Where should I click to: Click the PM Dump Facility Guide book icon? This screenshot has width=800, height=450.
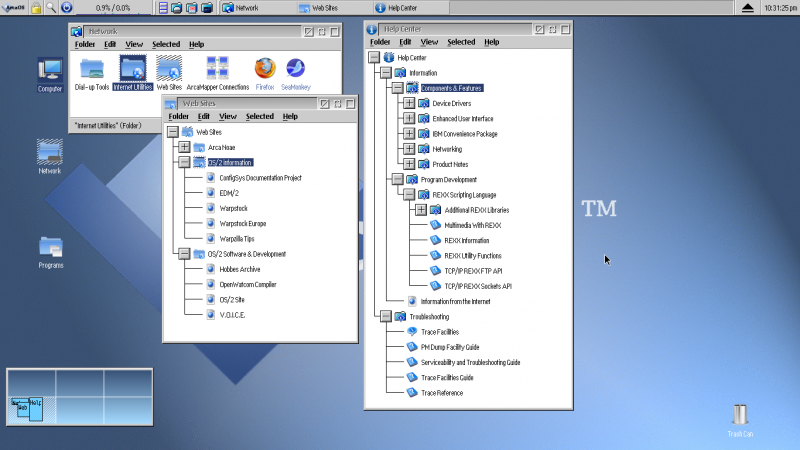412,347
